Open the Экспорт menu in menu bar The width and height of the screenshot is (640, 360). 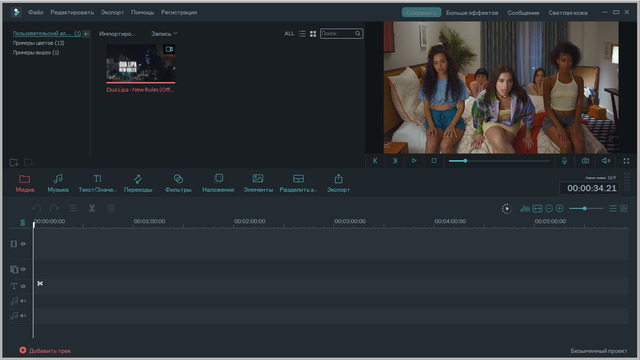[112, 13]
